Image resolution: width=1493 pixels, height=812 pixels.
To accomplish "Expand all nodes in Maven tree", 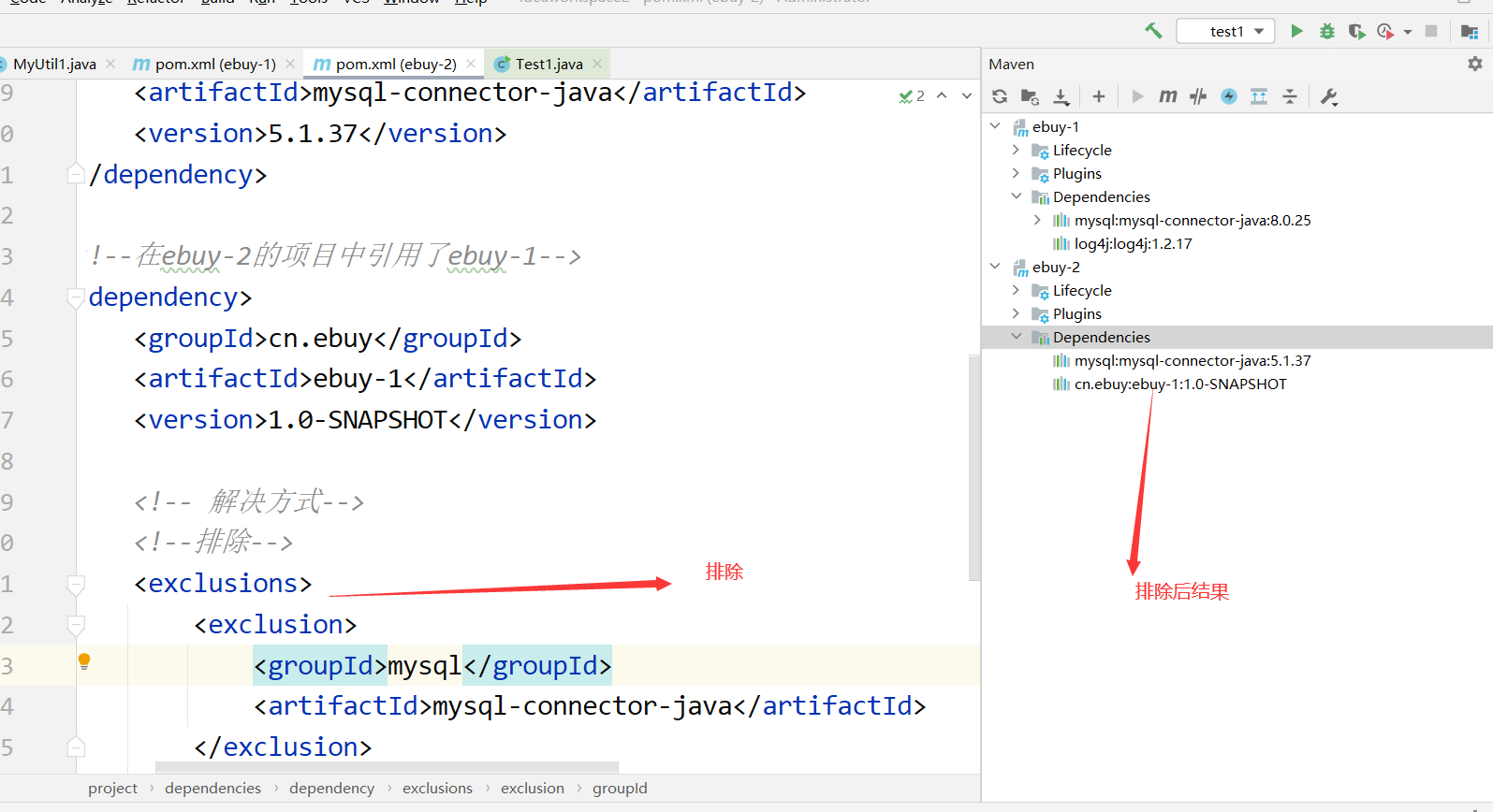I will click(x=1259, y=96).
